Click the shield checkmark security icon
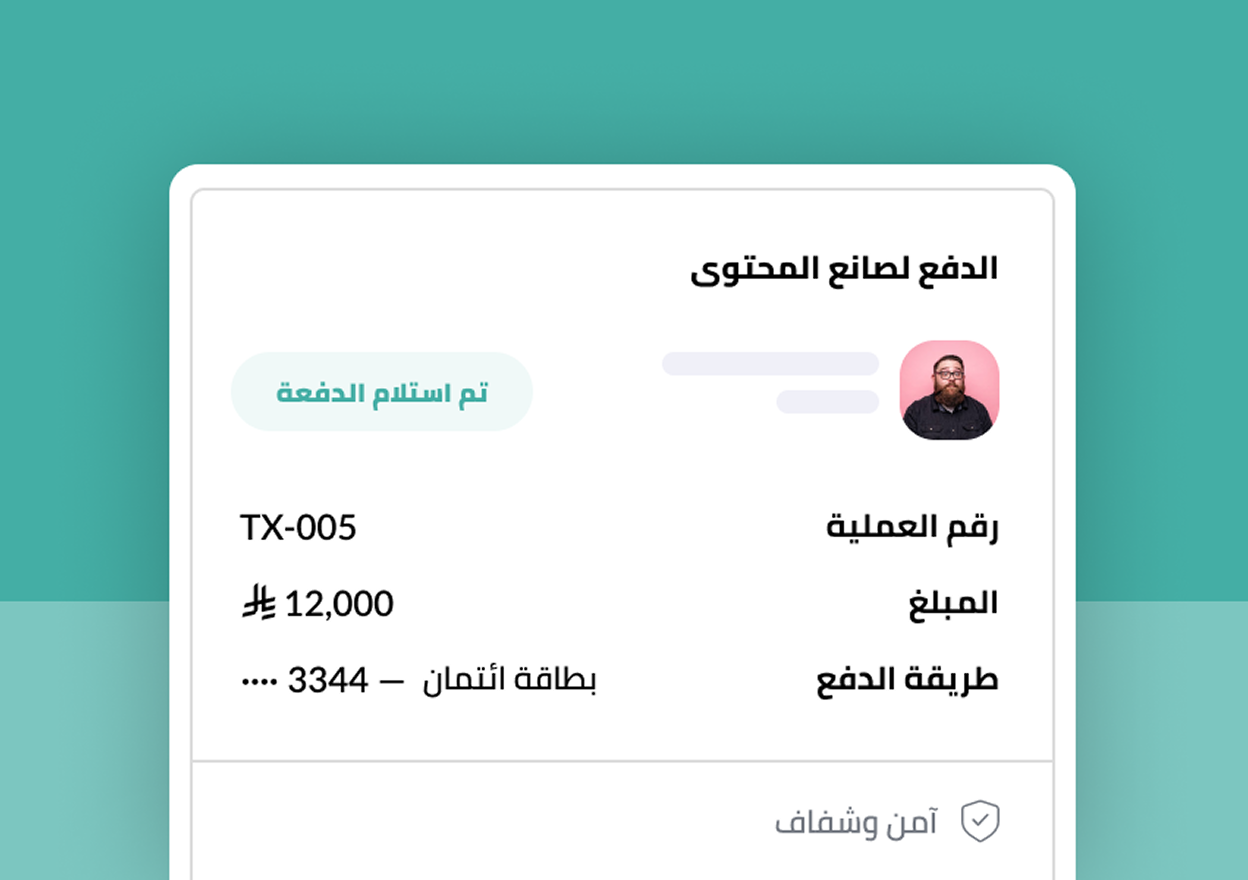 click(x=980, y=822)
